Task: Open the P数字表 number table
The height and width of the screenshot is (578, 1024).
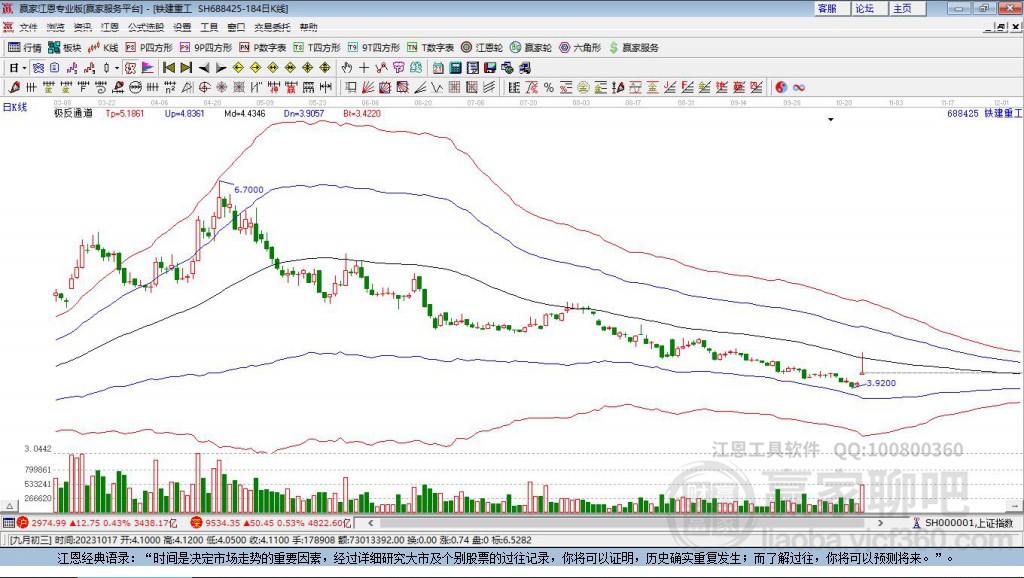Action: (x=262, y=48)
